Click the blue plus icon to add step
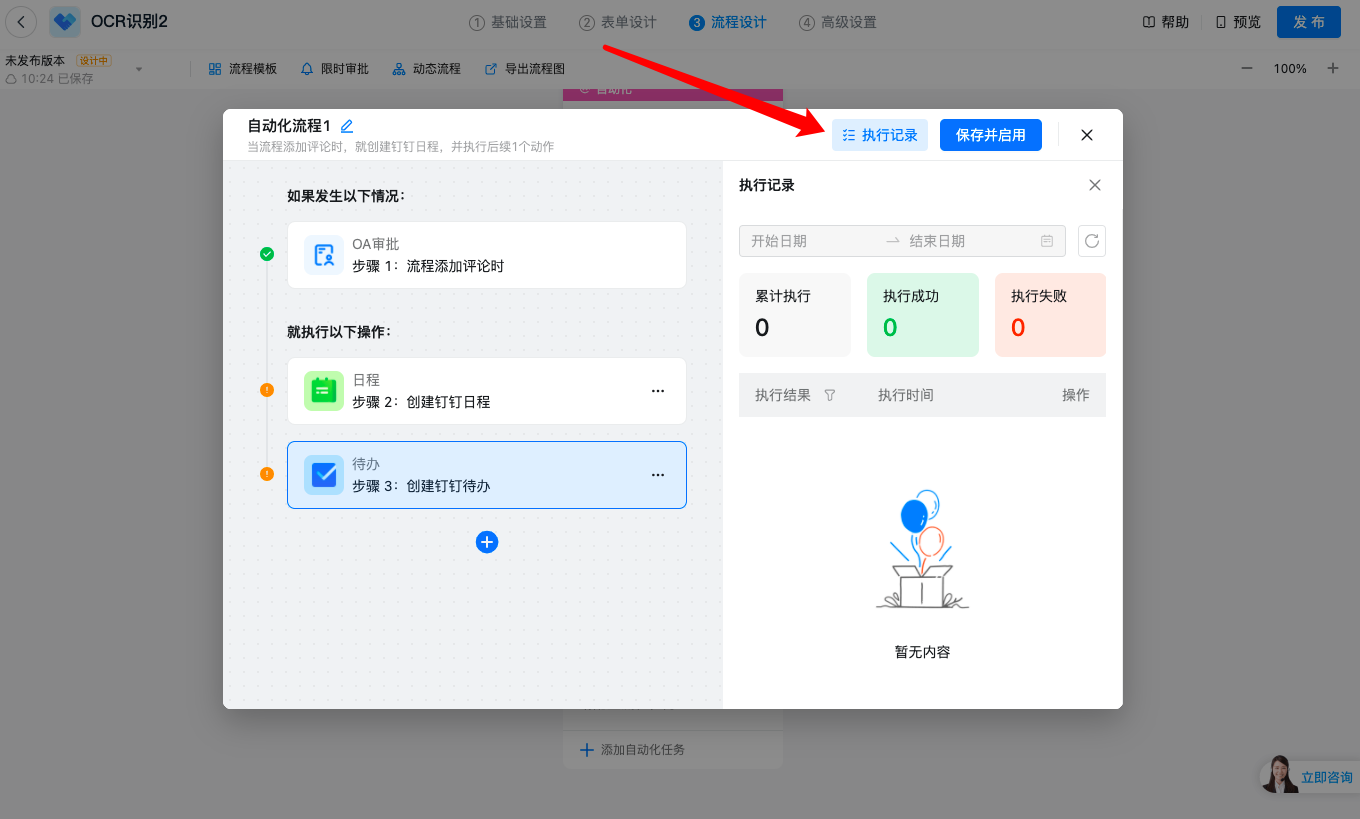The width and height of the screenshot is (1360, 819). (x=487, y=542)
